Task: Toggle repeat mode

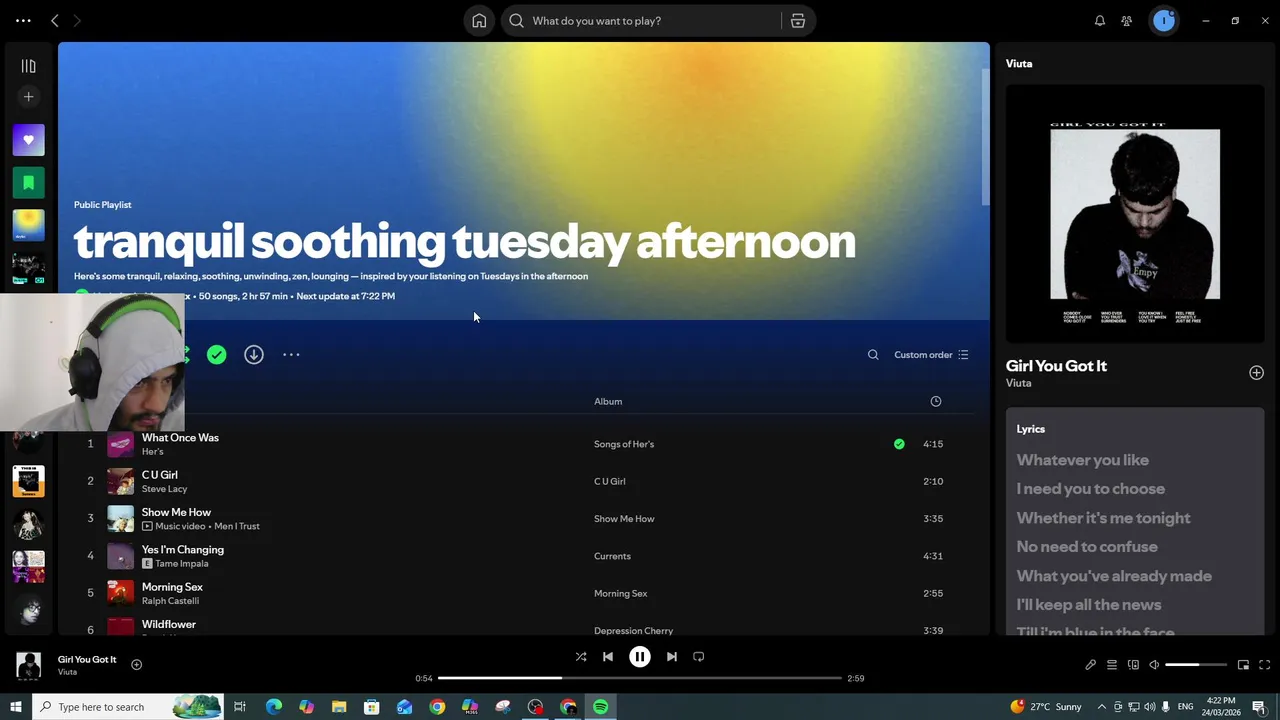Action: click(699, 657)
